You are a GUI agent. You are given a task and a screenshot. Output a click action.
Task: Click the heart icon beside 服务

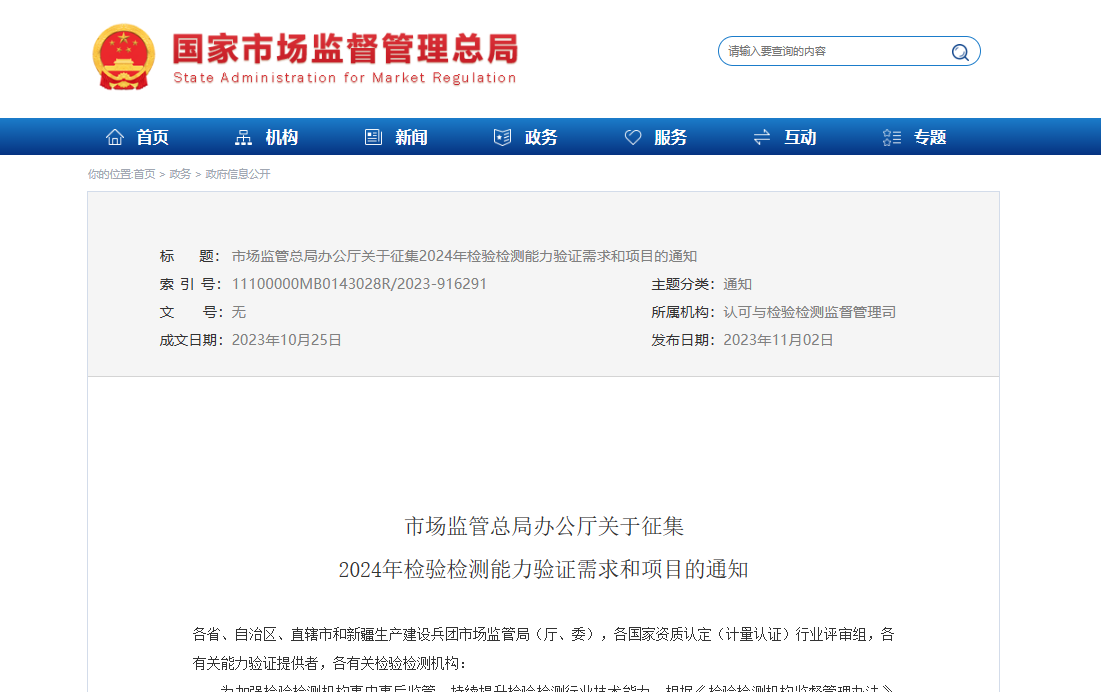click(x=633, y=137)
